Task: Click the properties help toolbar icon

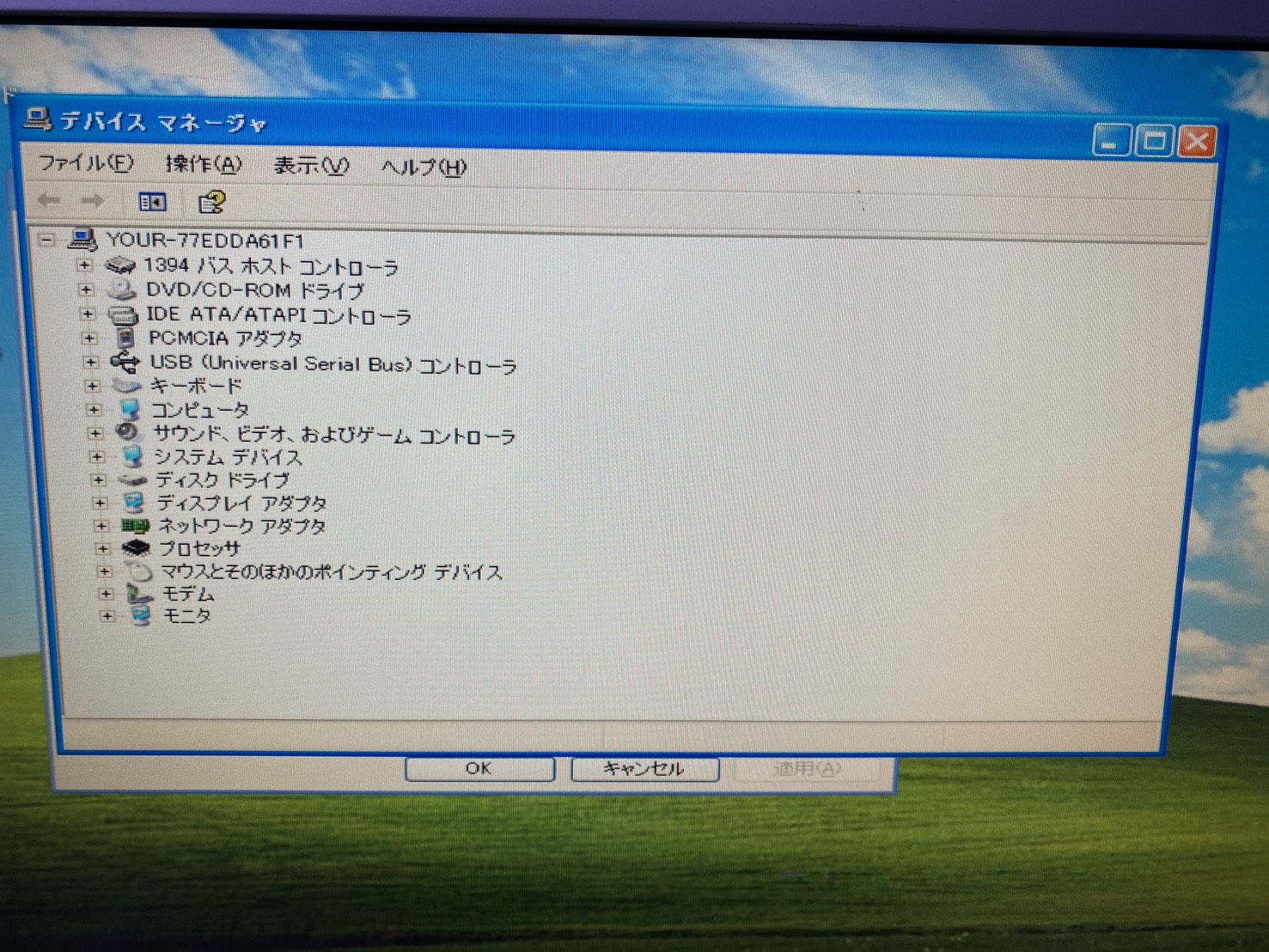Action: [x=210, y=203]
